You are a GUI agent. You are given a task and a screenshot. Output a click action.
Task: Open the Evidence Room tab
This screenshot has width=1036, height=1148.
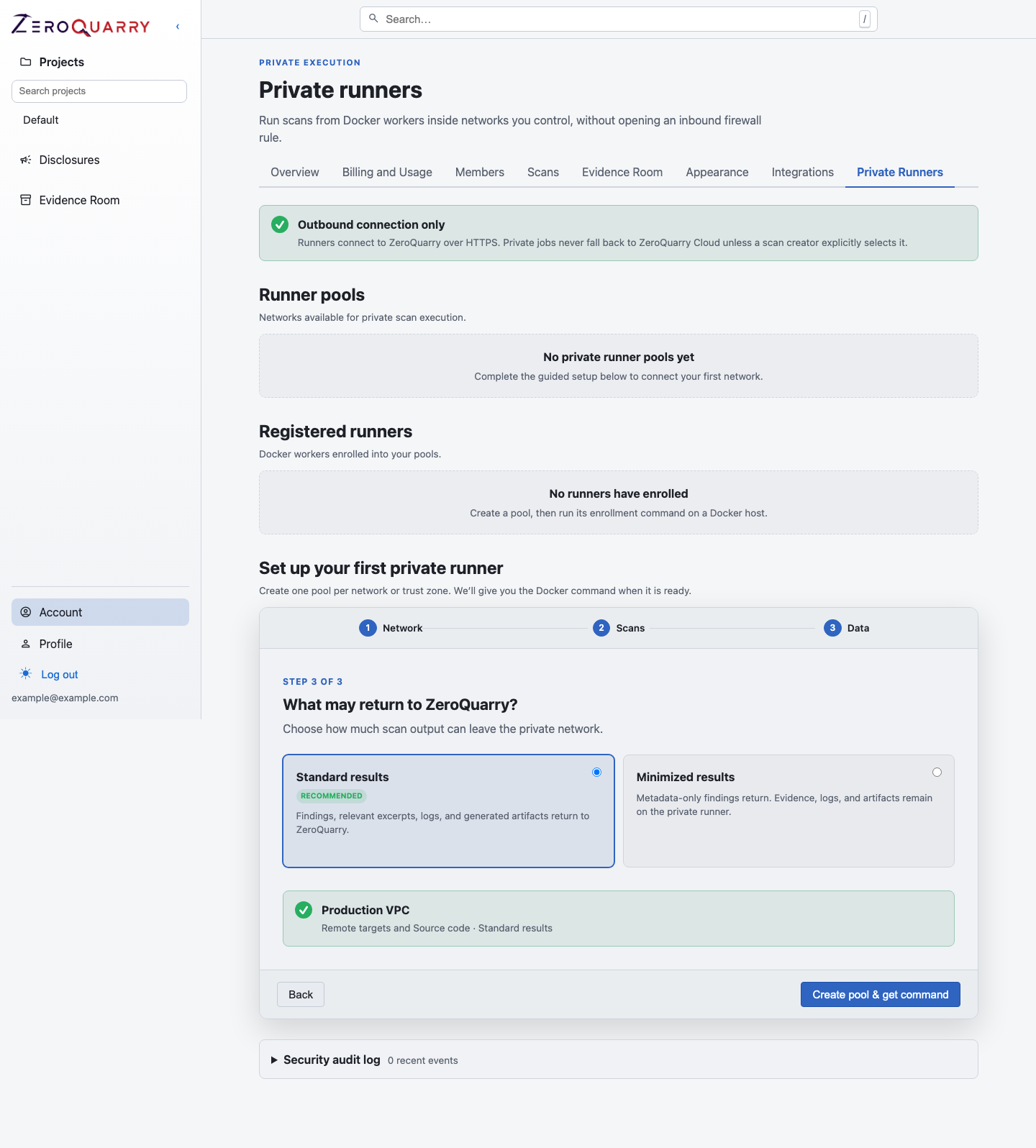[x=622, y=173]
